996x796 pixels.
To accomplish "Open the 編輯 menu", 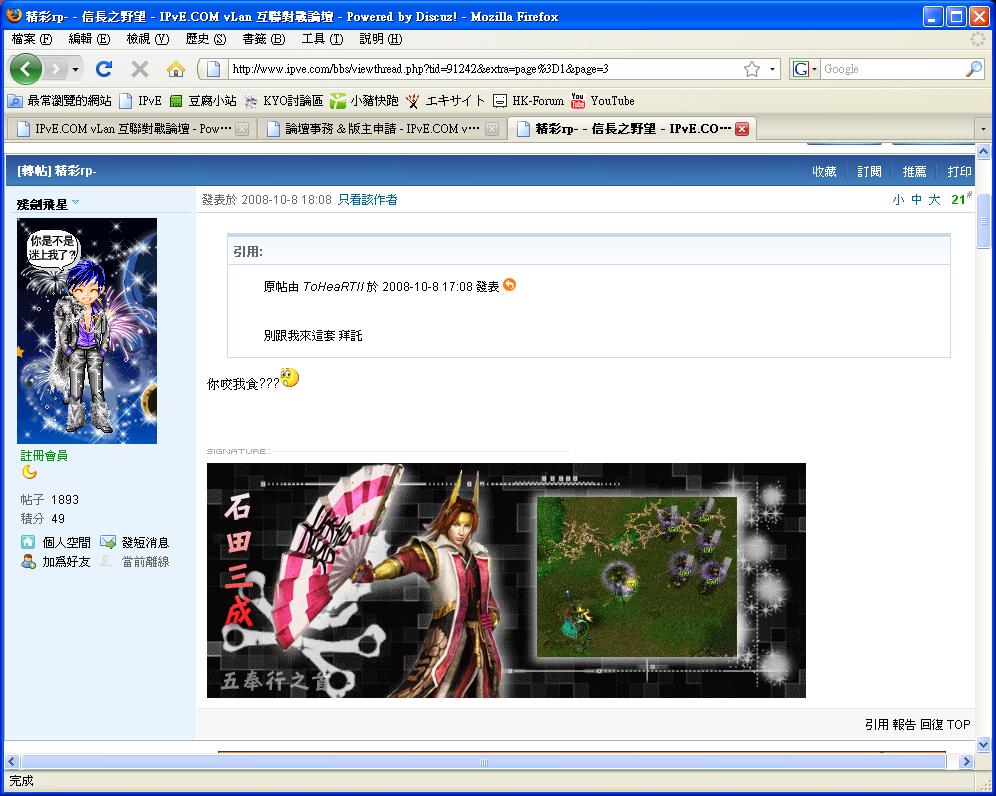I will tap(89, 39).
